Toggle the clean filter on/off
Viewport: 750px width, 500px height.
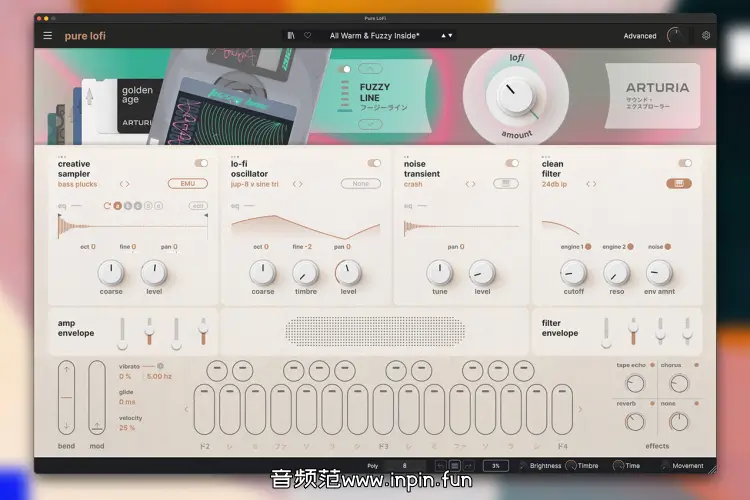[685, 164]
